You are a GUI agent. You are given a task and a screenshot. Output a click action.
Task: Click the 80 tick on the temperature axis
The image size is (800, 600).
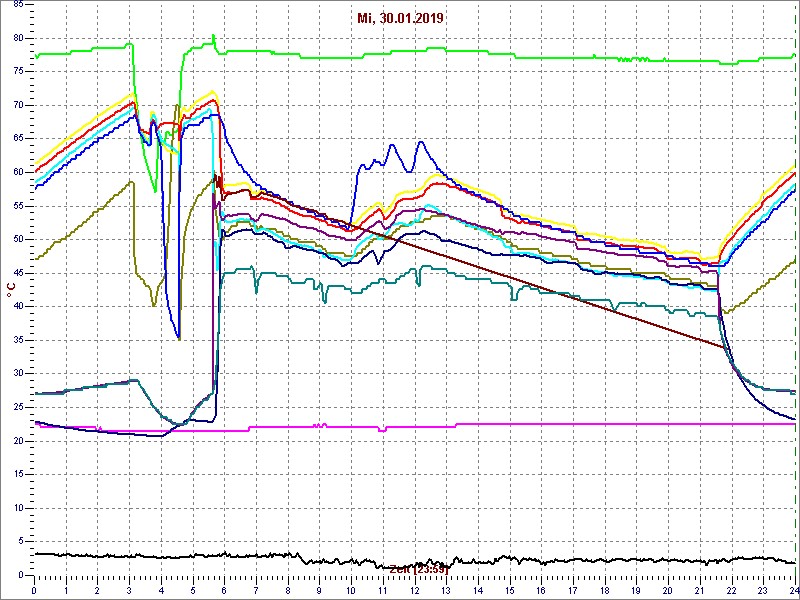(x=17, y=38)
